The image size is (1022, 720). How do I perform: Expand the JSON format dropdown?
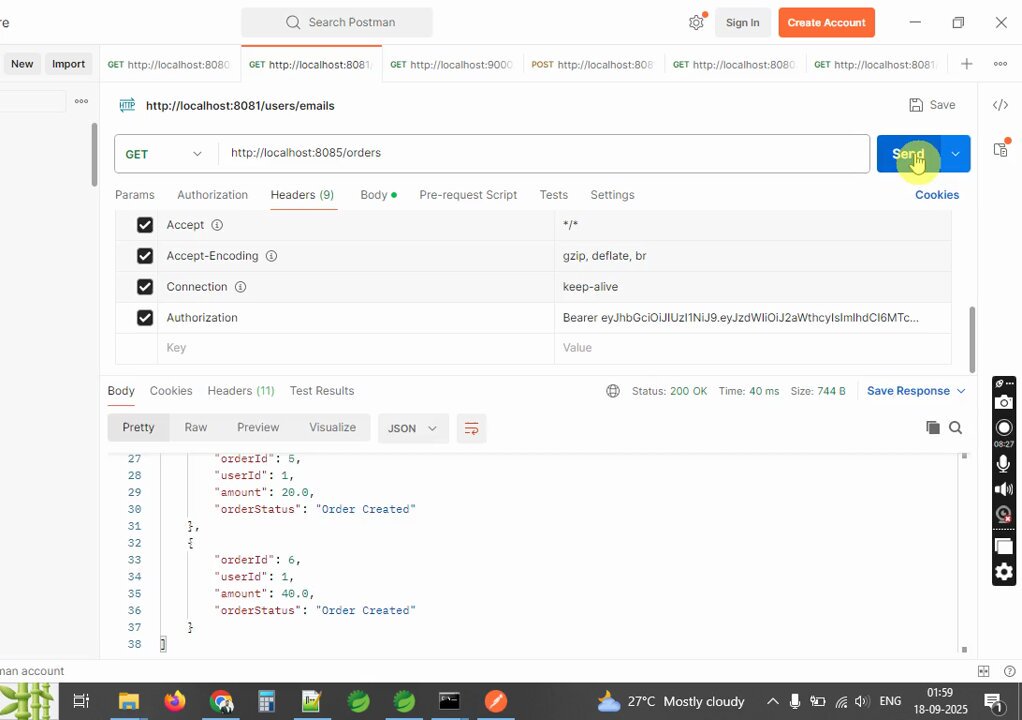pos(413,428)
